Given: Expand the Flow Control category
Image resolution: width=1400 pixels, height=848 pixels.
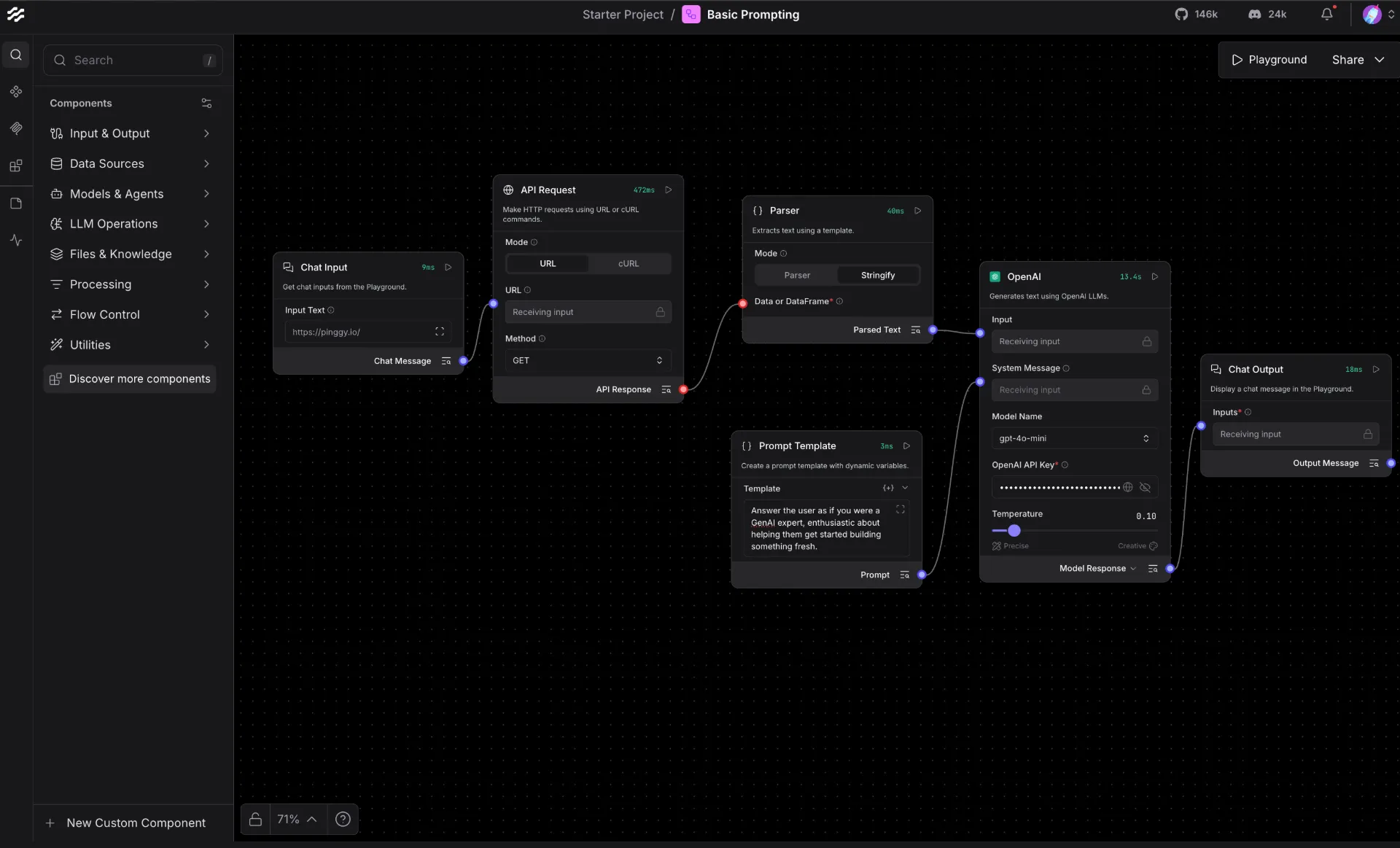Looking at the screenshot, I should (x=104, y=314).
